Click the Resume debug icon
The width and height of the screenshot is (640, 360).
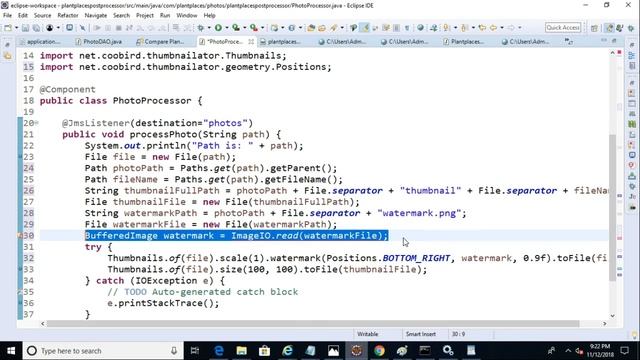(97, 28)
